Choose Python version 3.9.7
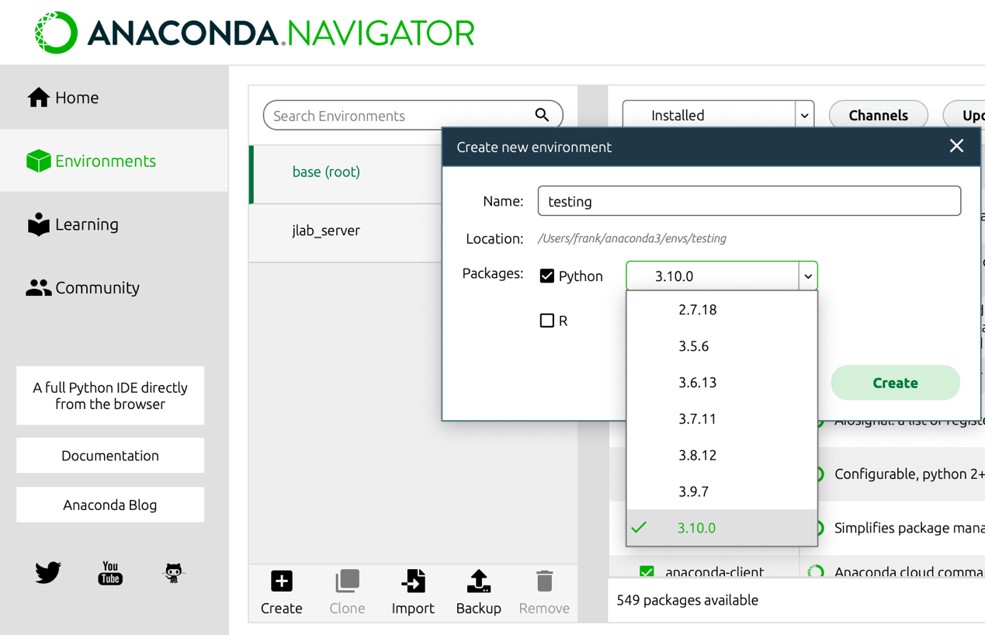The height and width of the screenshot is (635, 985). pos(722,491)
